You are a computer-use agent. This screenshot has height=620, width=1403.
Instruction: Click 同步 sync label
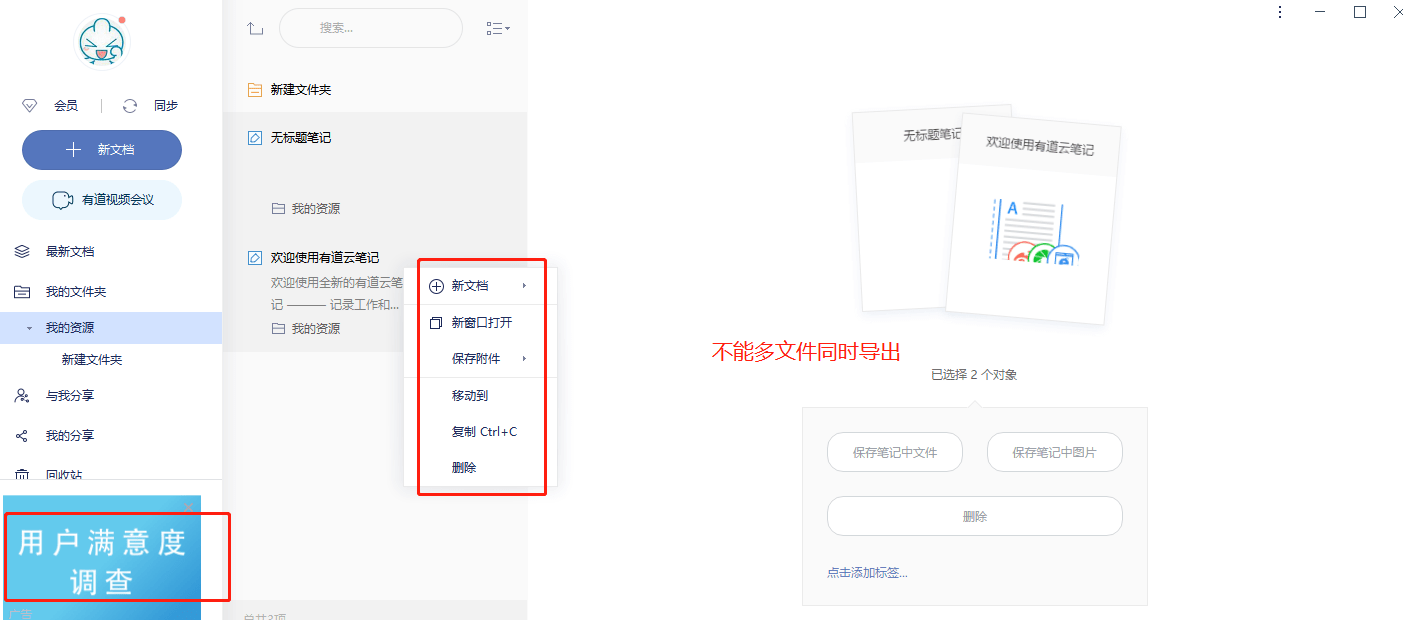[x=166, y=106]
